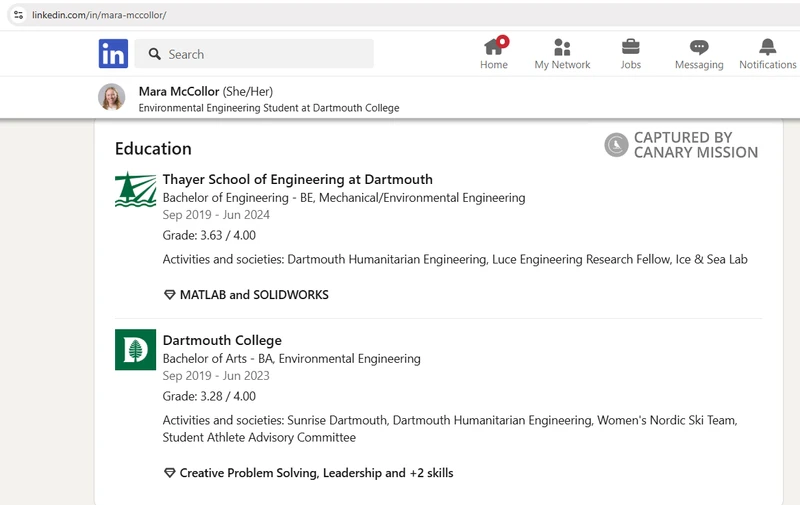This screenshot has height=505, width=800.
Task: Click Mara McCollor's profile photo
Action: tap(112, 97)
